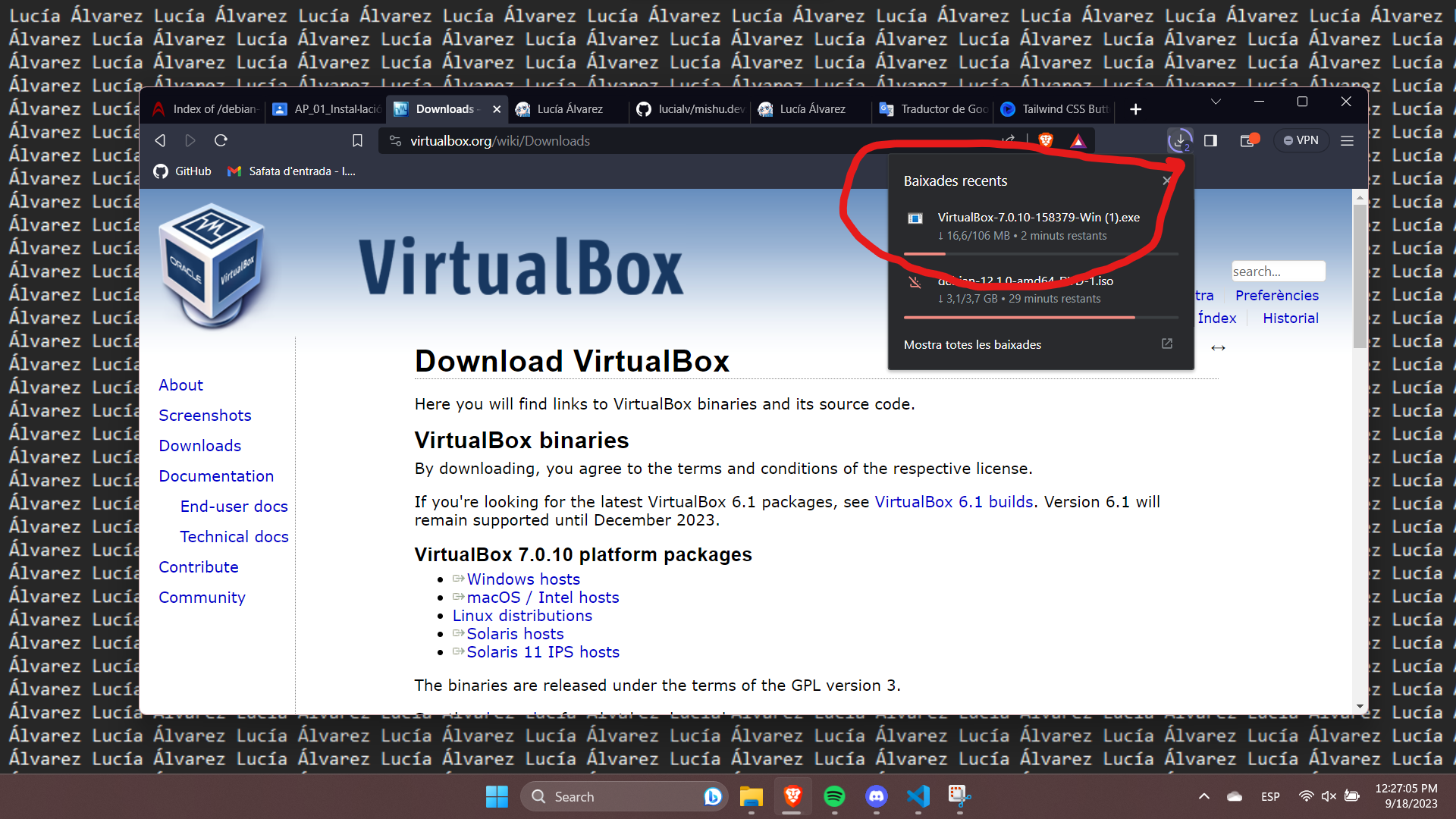Switch to Traductor de Google tab
This screenshot has width=1456, height=819.
(934, 109)
